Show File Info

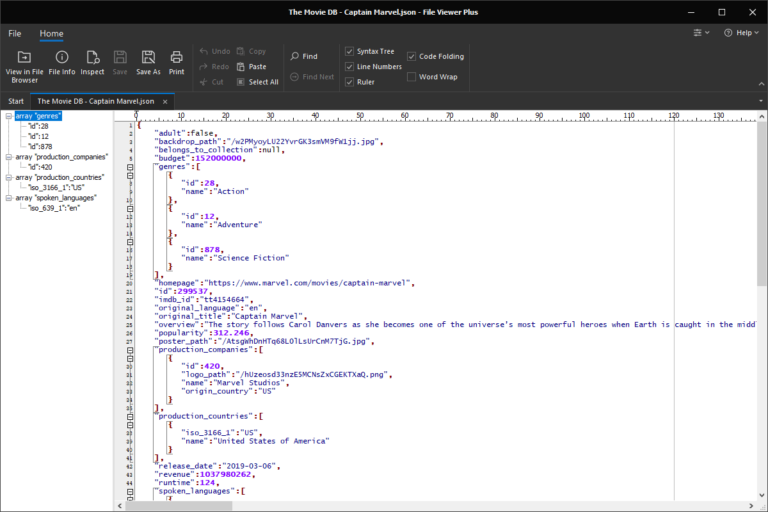coord(62,63)
